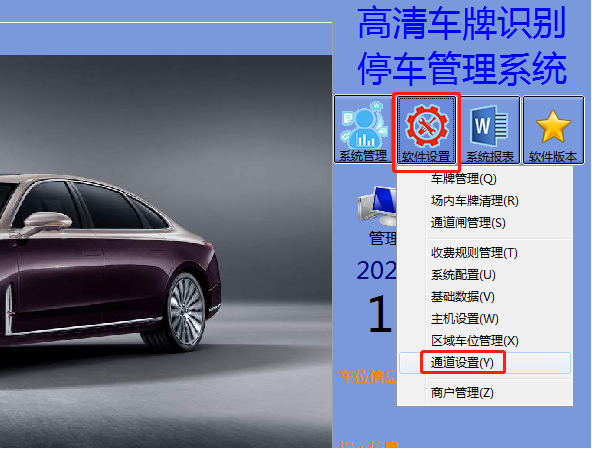Select 车牌管理(Q) from the menu
Screen dimensions: 592x449
pos(464,179)
